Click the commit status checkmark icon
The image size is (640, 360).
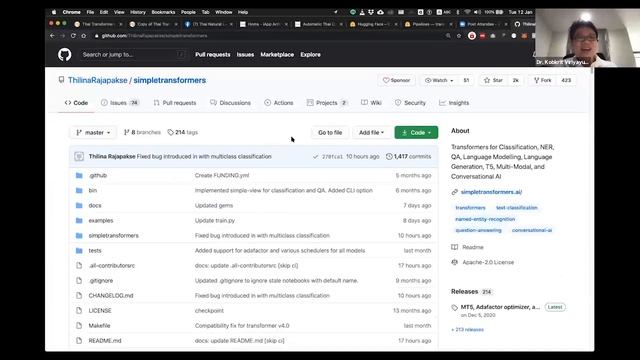click(315, 157)
